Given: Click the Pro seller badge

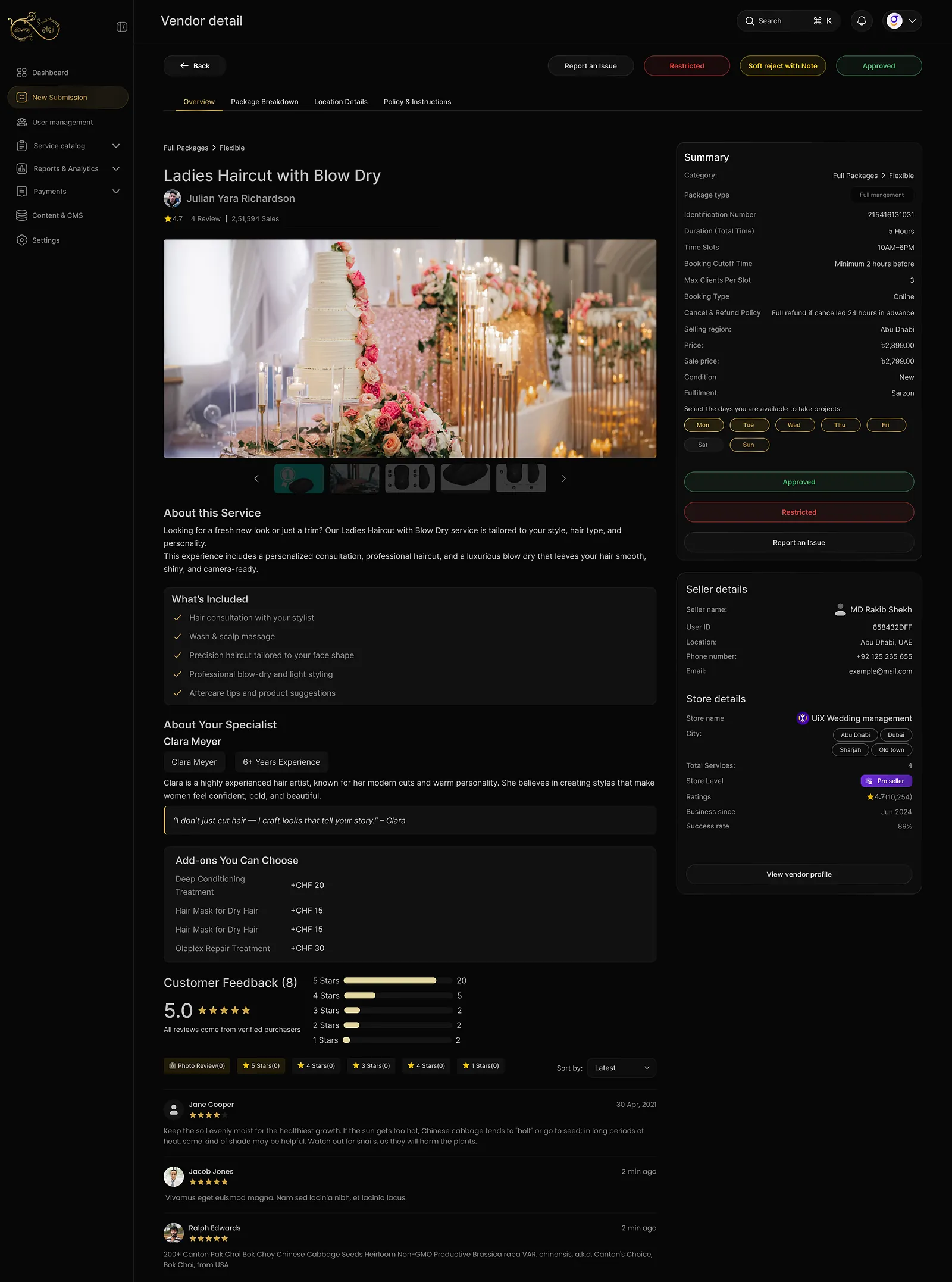Looking at the screenshot, I should (886, 781).
